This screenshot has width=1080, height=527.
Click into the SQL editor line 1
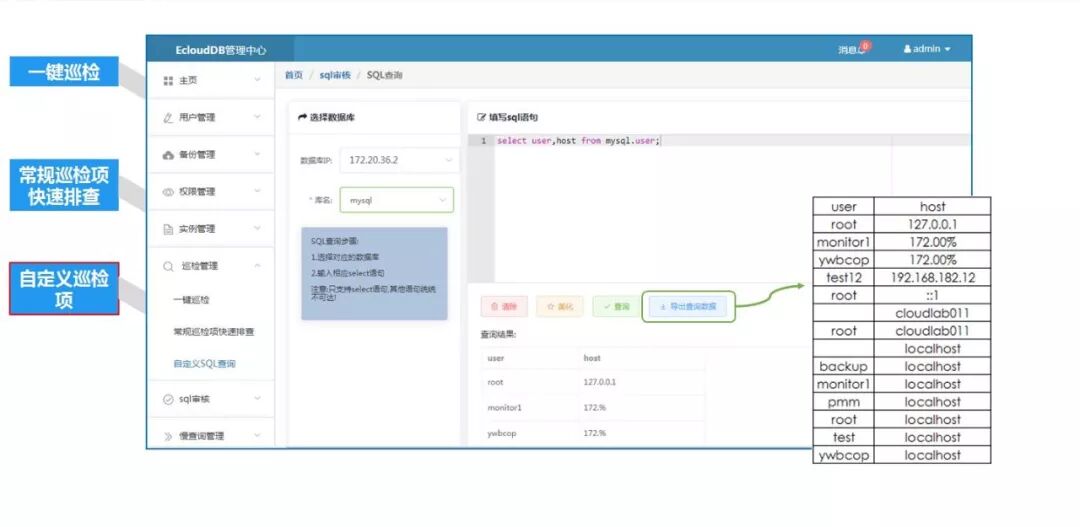coord(731,141)
